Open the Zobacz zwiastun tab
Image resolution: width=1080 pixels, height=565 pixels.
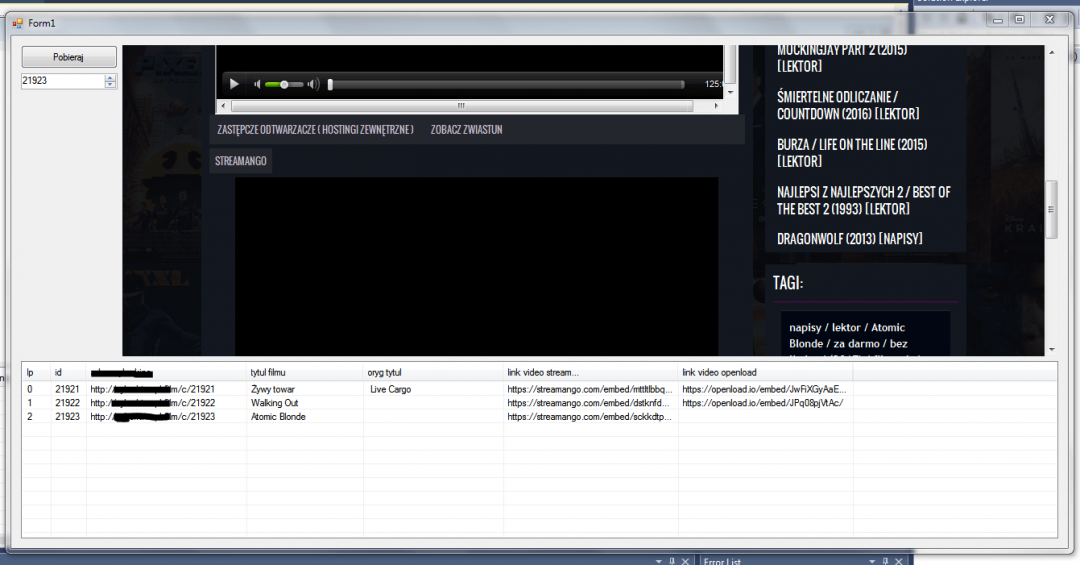coord(466,130)
